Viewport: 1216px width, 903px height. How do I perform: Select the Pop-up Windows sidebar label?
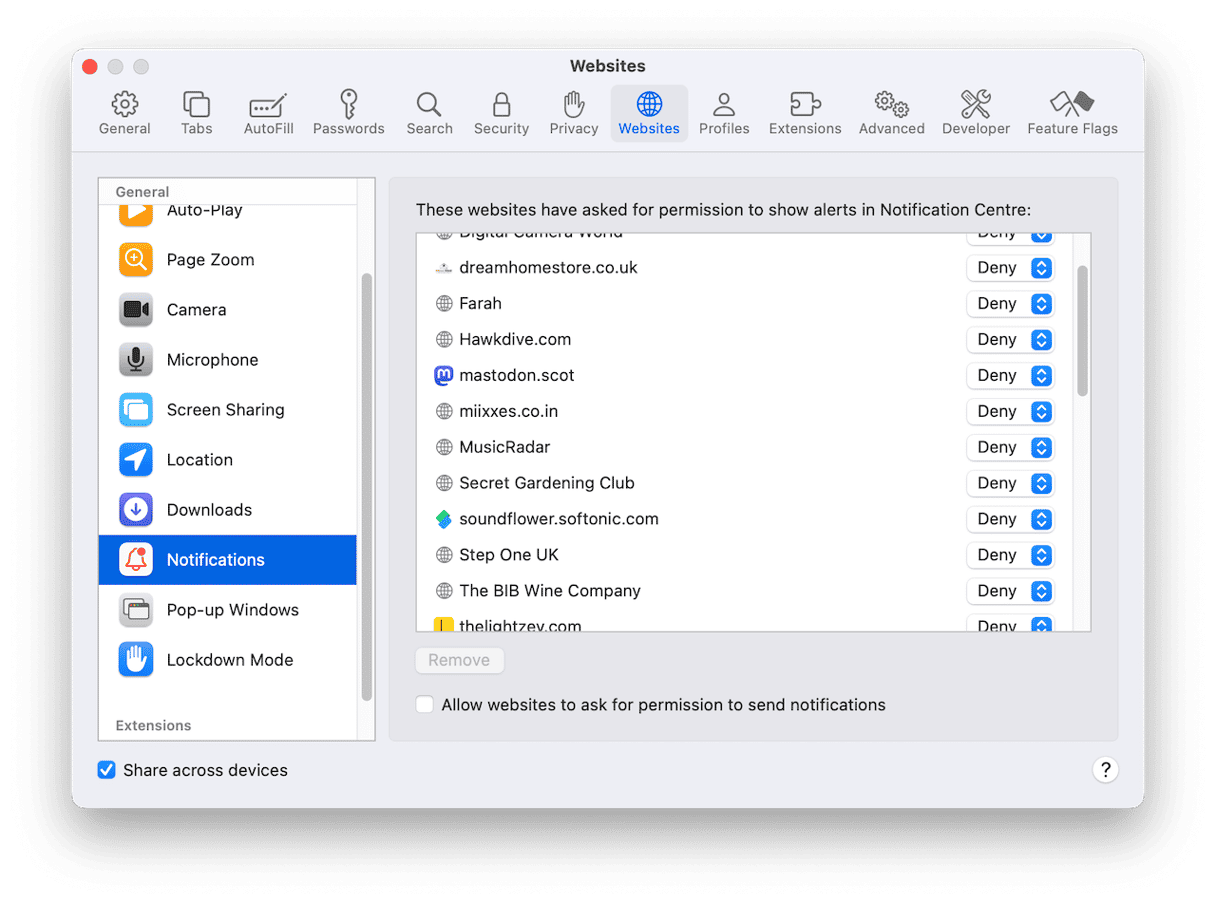(x=233, y=610)
